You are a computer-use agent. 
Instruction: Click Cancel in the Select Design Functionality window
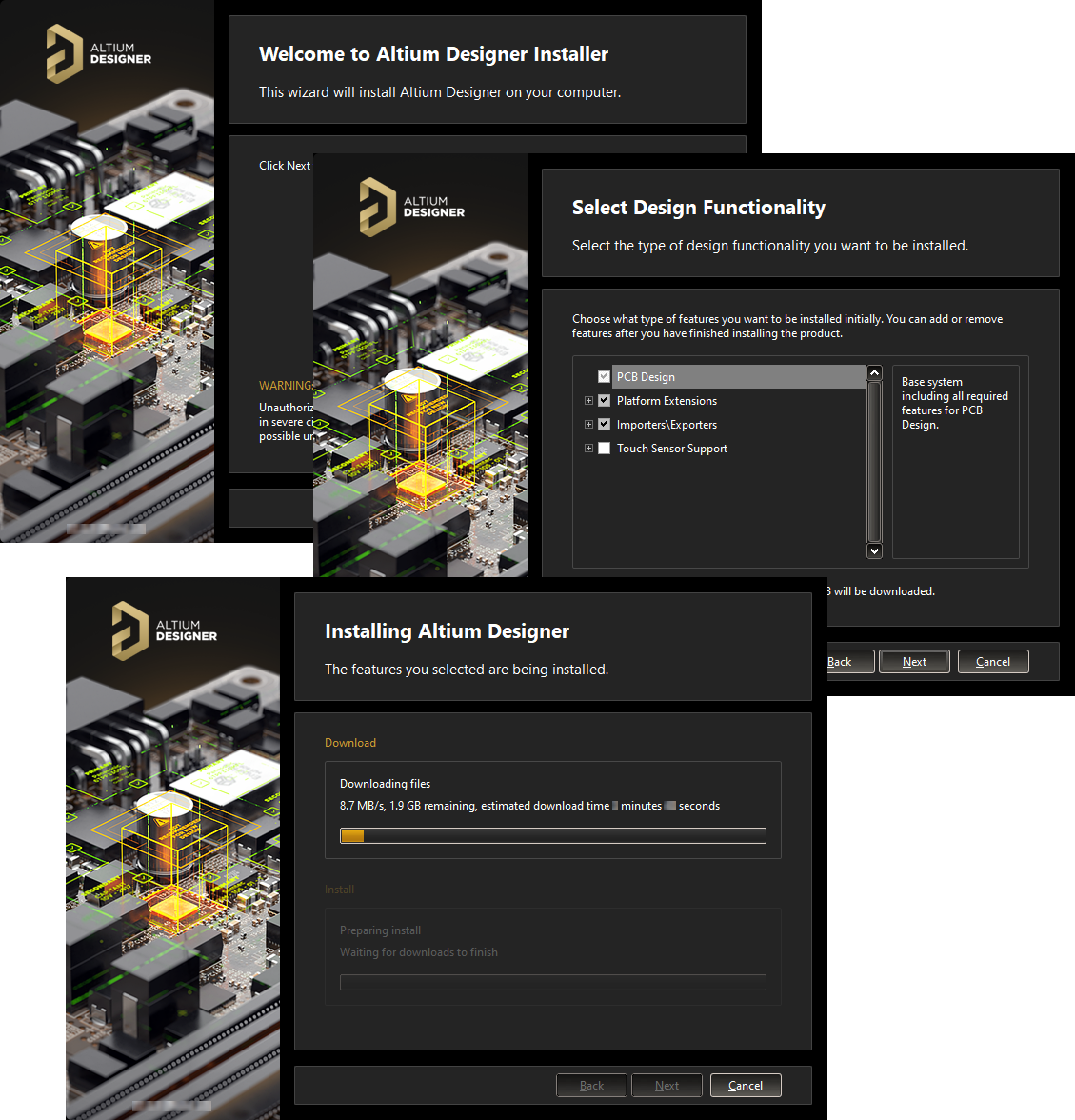click(x=993, y=662)
